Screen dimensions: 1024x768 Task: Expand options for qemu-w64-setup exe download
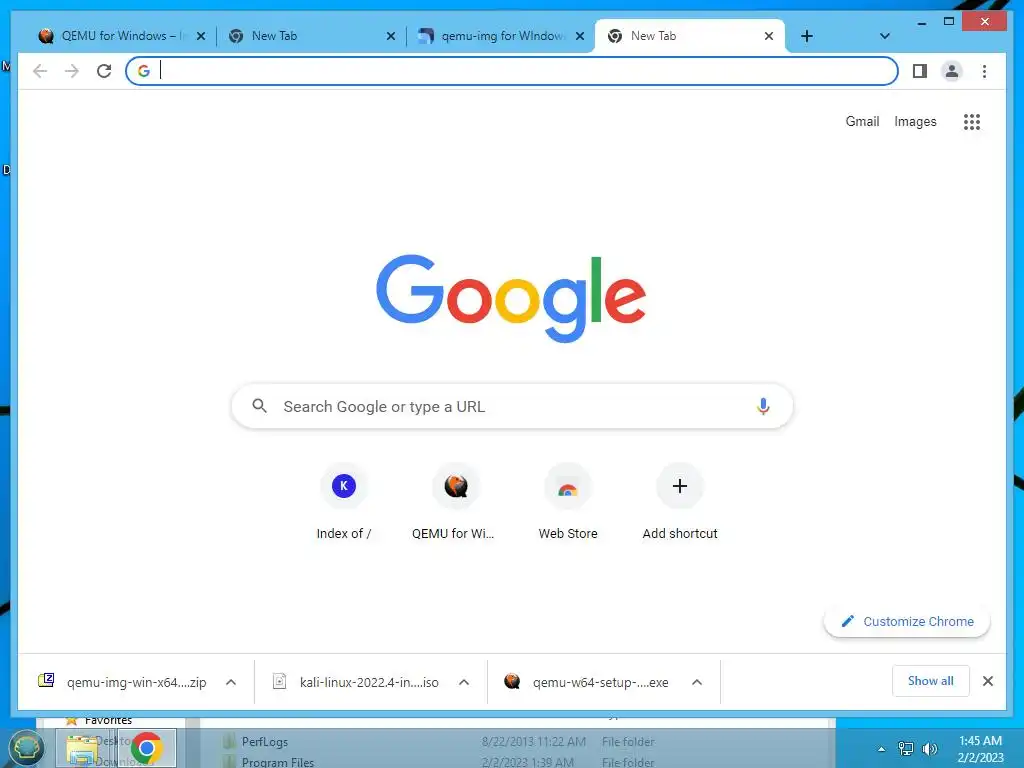[697, 682]
